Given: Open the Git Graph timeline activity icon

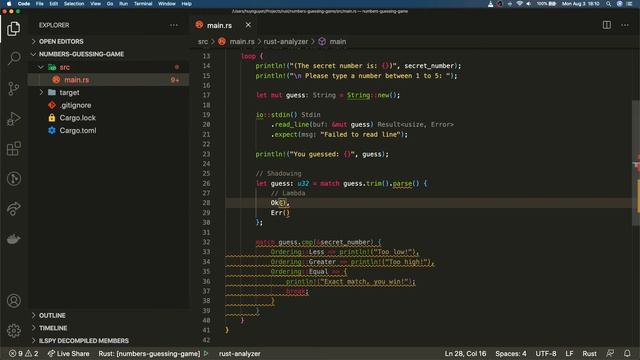Looking at the screenshot, I should pyautogui.click(x=13, y=179).
